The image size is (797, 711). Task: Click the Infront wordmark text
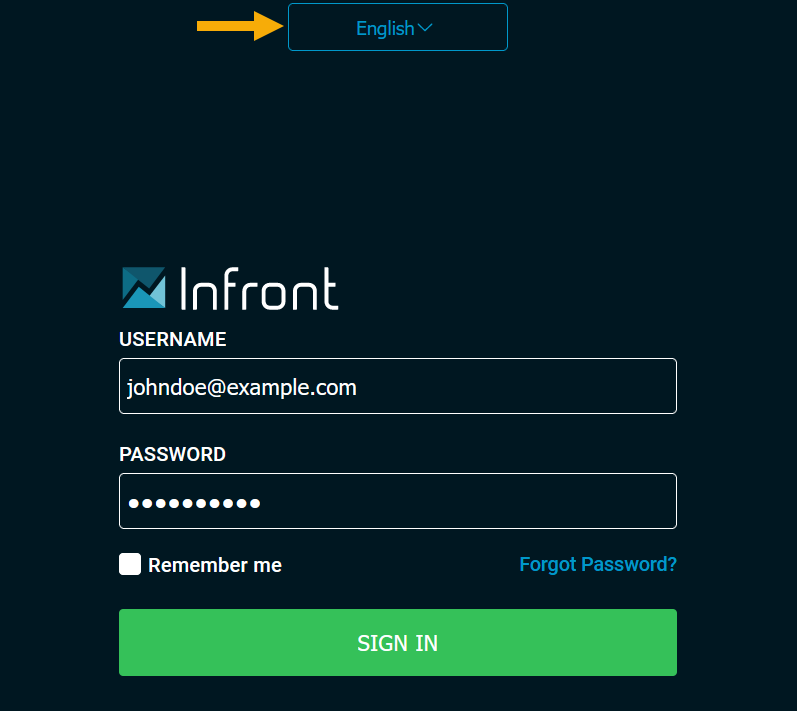point(259,288)
